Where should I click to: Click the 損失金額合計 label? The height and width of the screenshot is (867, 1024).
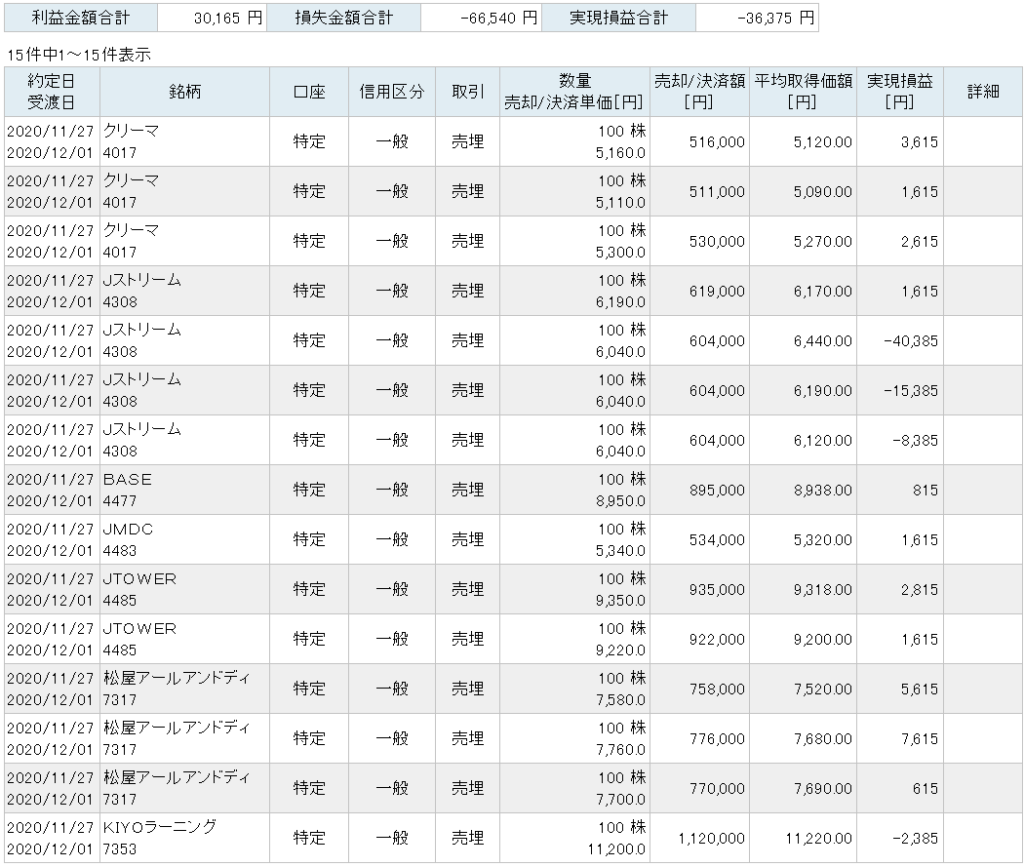coord(344,18)
